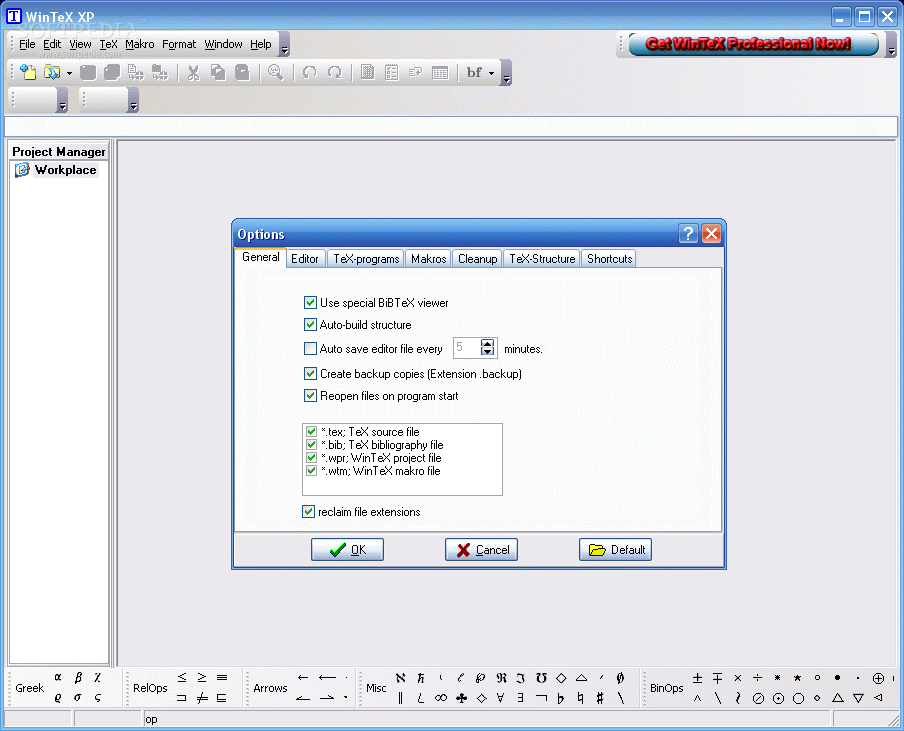
Task: Close the Options dialog
Action: coord(711,233)
